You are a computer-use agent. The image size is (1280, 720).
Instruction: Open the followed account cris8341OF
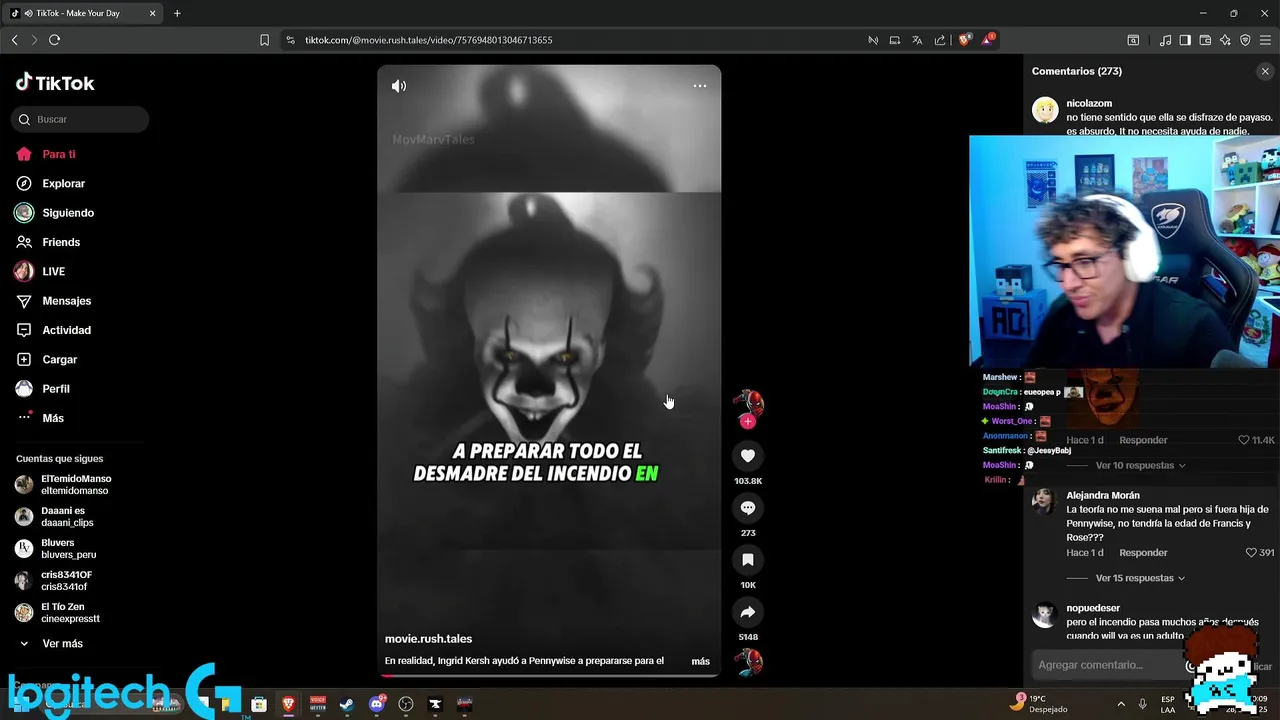(54, 581)
